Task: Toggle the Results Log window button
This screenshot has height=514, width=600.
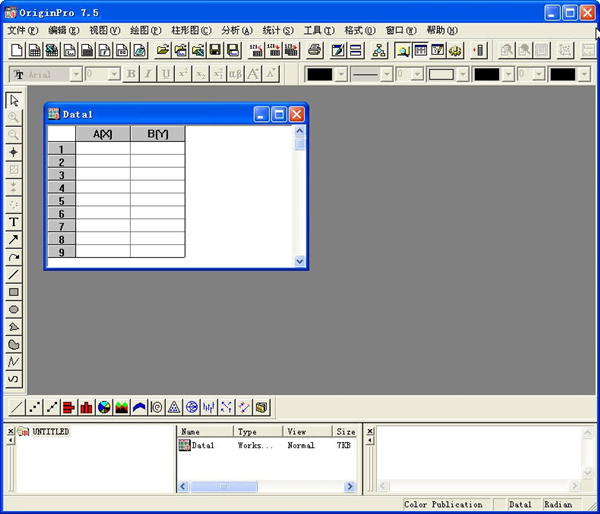Action: pos(420,50)
